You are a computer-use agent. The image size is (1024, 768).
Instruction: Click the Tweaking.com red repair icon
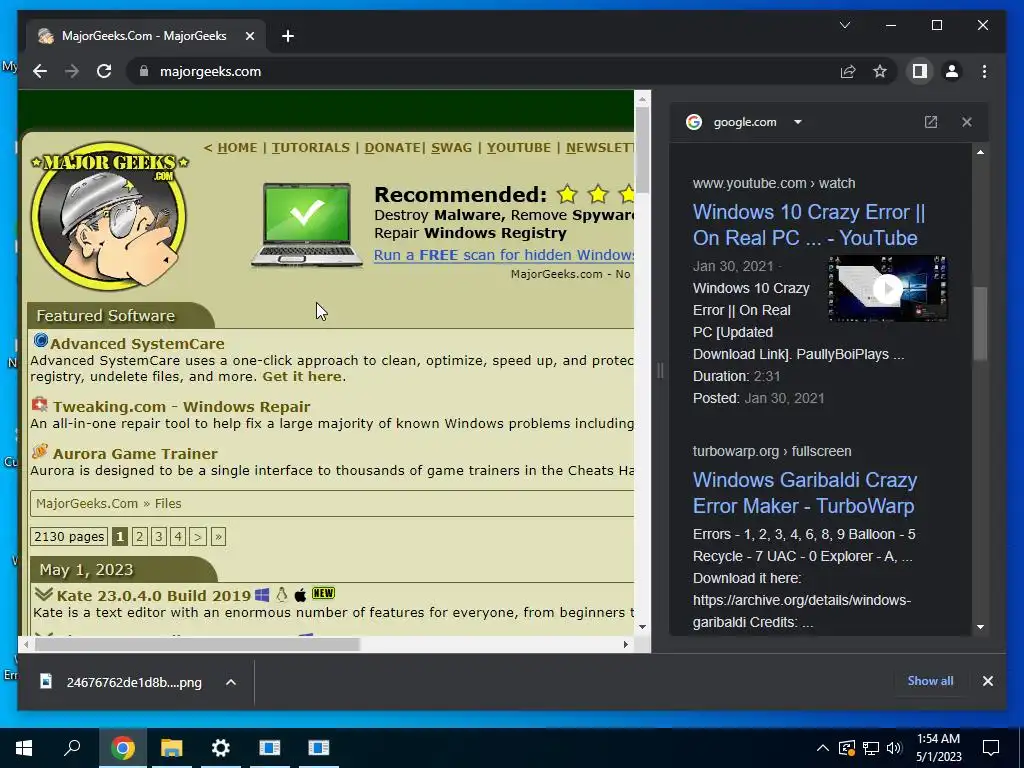[40, 404]
